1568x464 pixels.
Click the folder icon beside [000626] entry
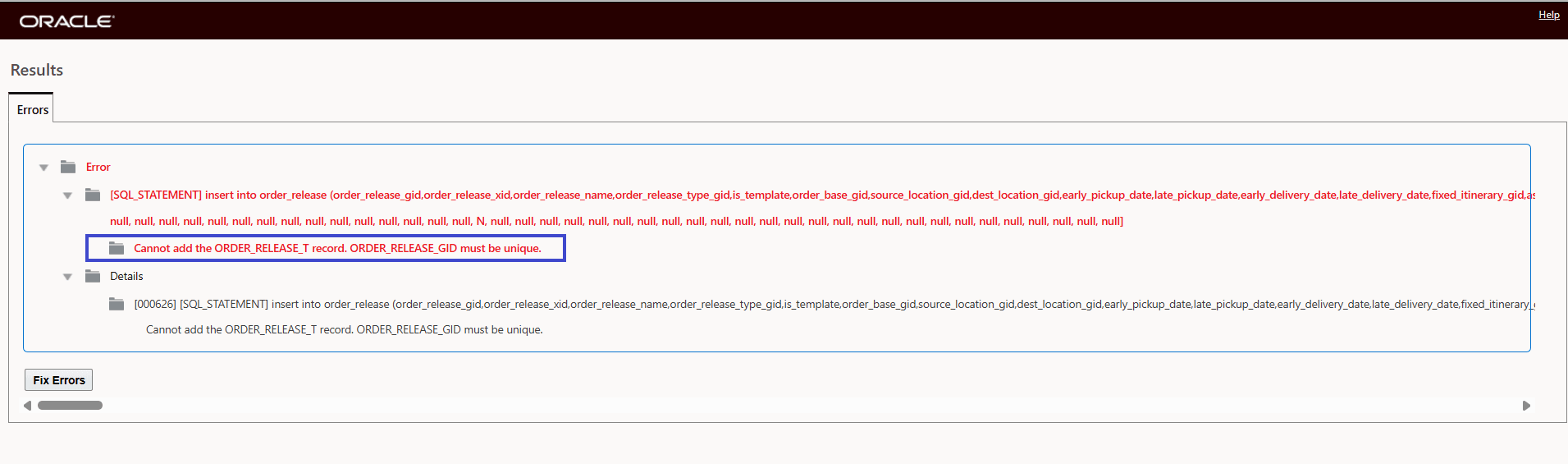(x=117, y=304)
